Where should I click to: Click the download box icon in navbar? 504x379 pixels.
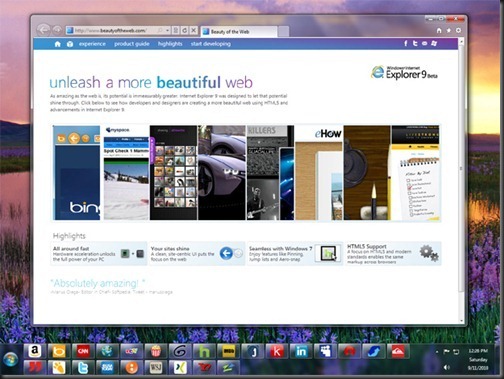coord(70,44)
